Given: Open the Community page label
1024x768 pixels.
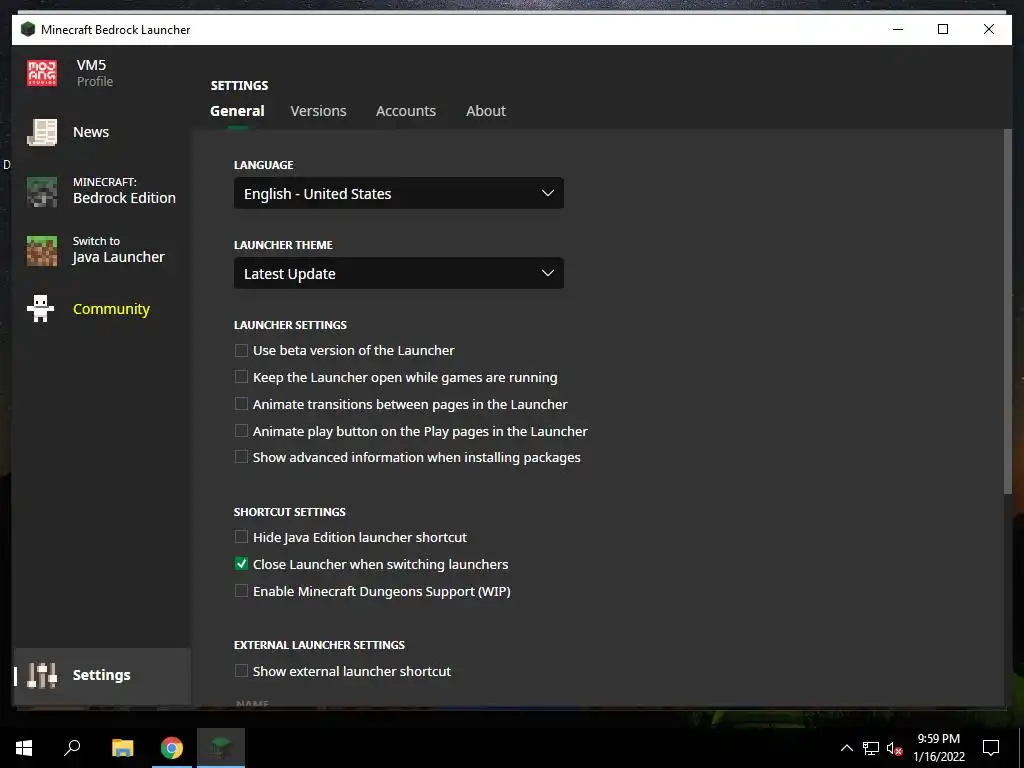Looking at the screenshot, I should click(111, 309).
